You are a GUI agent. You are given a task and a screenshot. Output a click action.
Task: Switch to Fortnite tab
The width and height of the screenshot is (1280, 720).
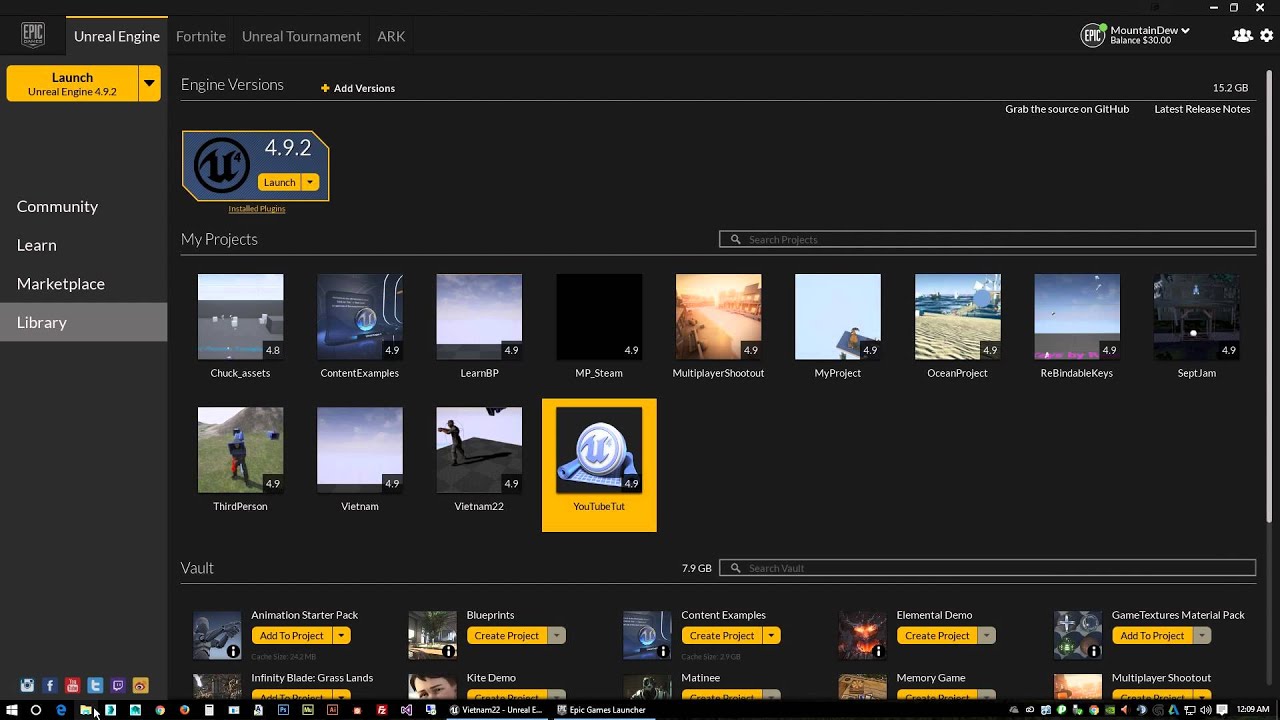(201, 36)
